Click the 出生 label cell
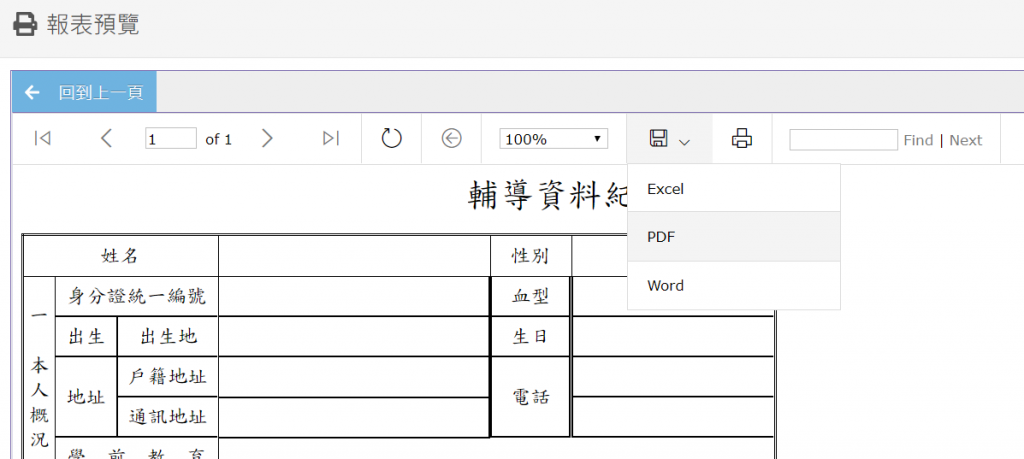Image resolution: width=1024 pixels, height=459 pixels. [86, 336]
